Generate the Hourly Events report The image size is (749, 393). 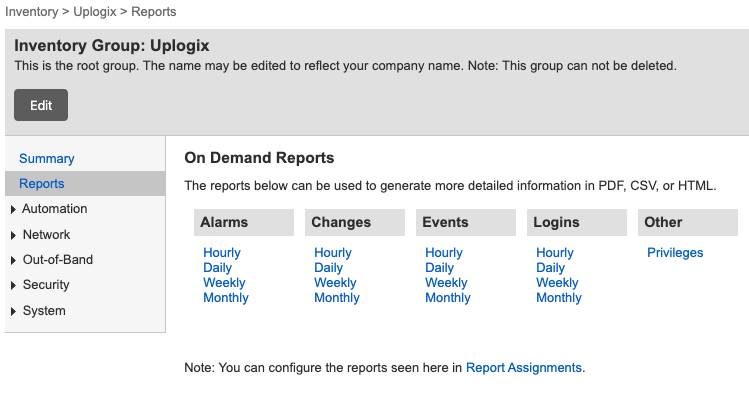click(444, 253)
